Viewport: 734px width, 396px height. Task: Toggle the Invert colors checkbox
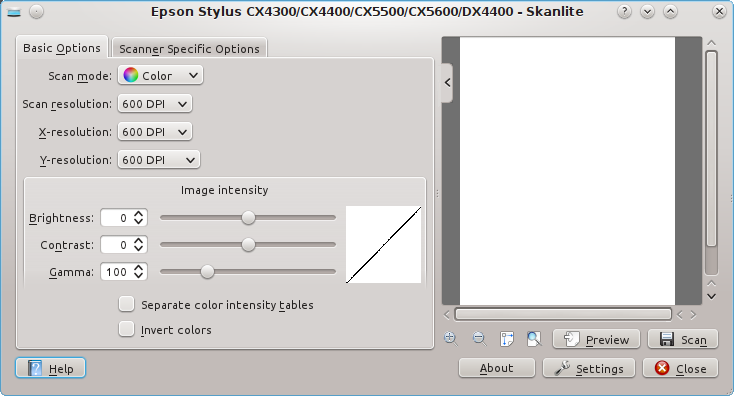(126, 329)
